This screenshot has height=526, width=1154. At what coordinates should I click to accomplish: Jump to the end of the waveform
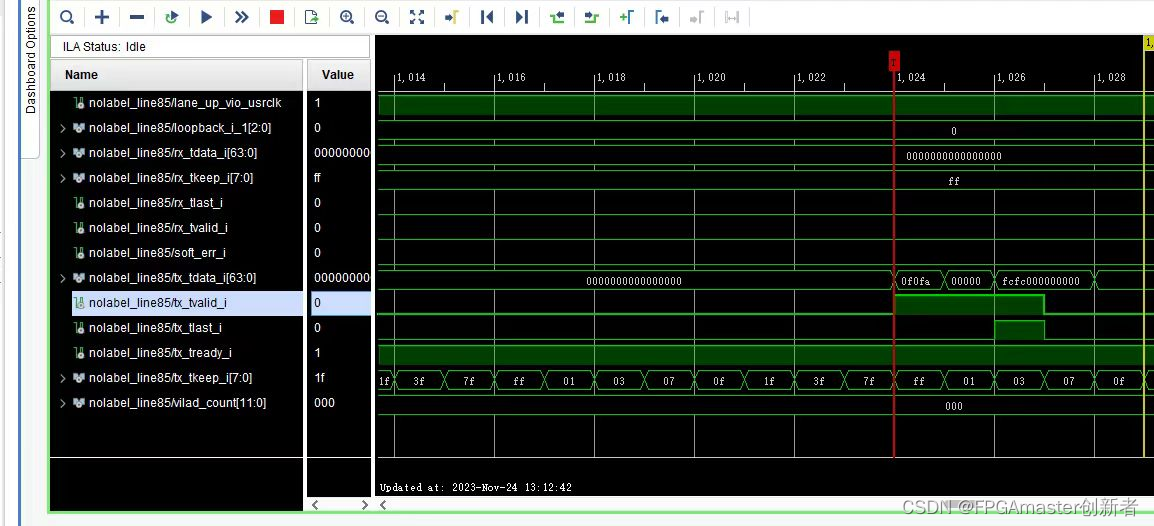[x=522, y=17]
